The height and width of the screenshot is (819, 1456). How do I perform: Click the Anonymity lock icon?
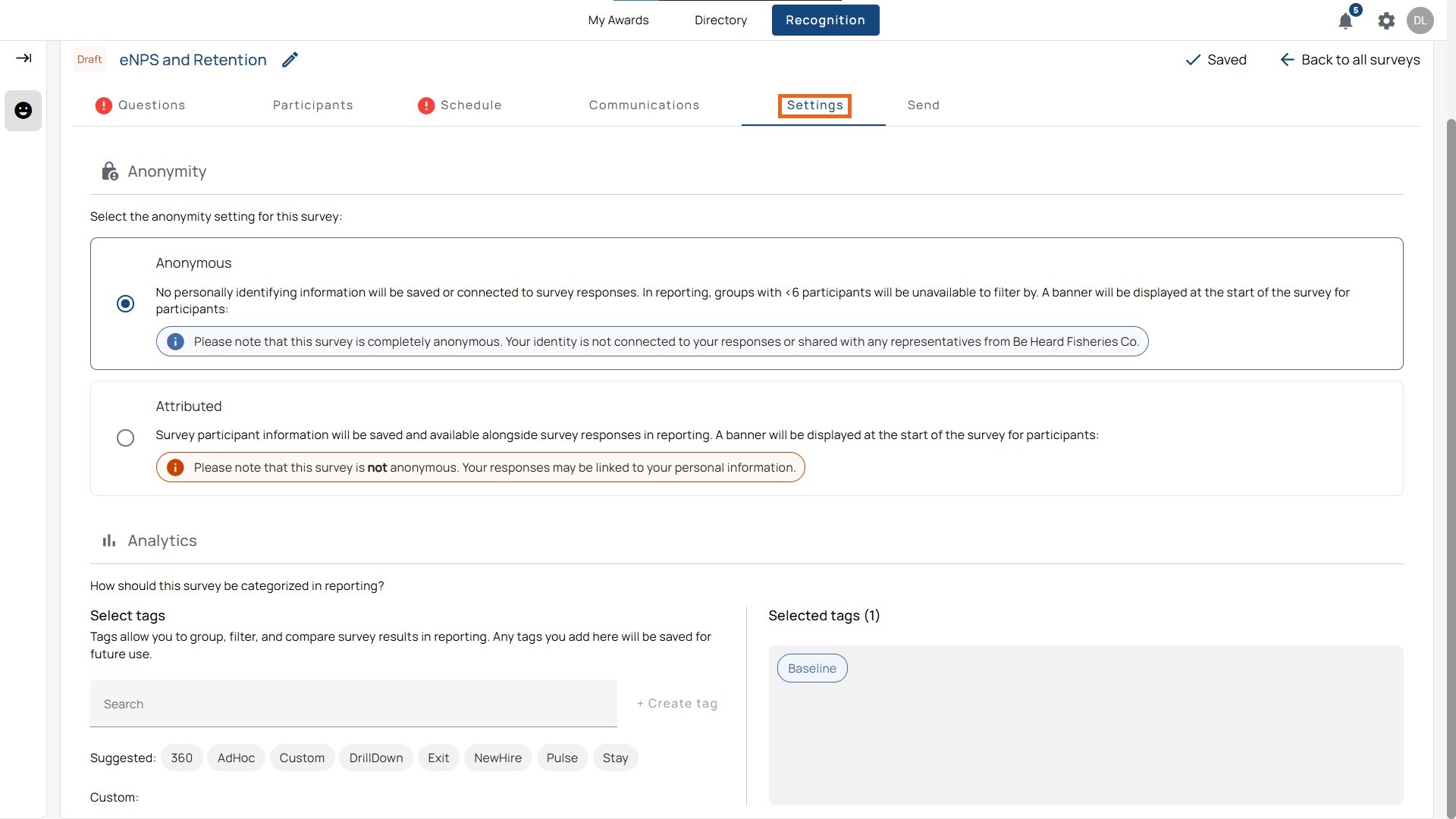(x=110, y=171)
